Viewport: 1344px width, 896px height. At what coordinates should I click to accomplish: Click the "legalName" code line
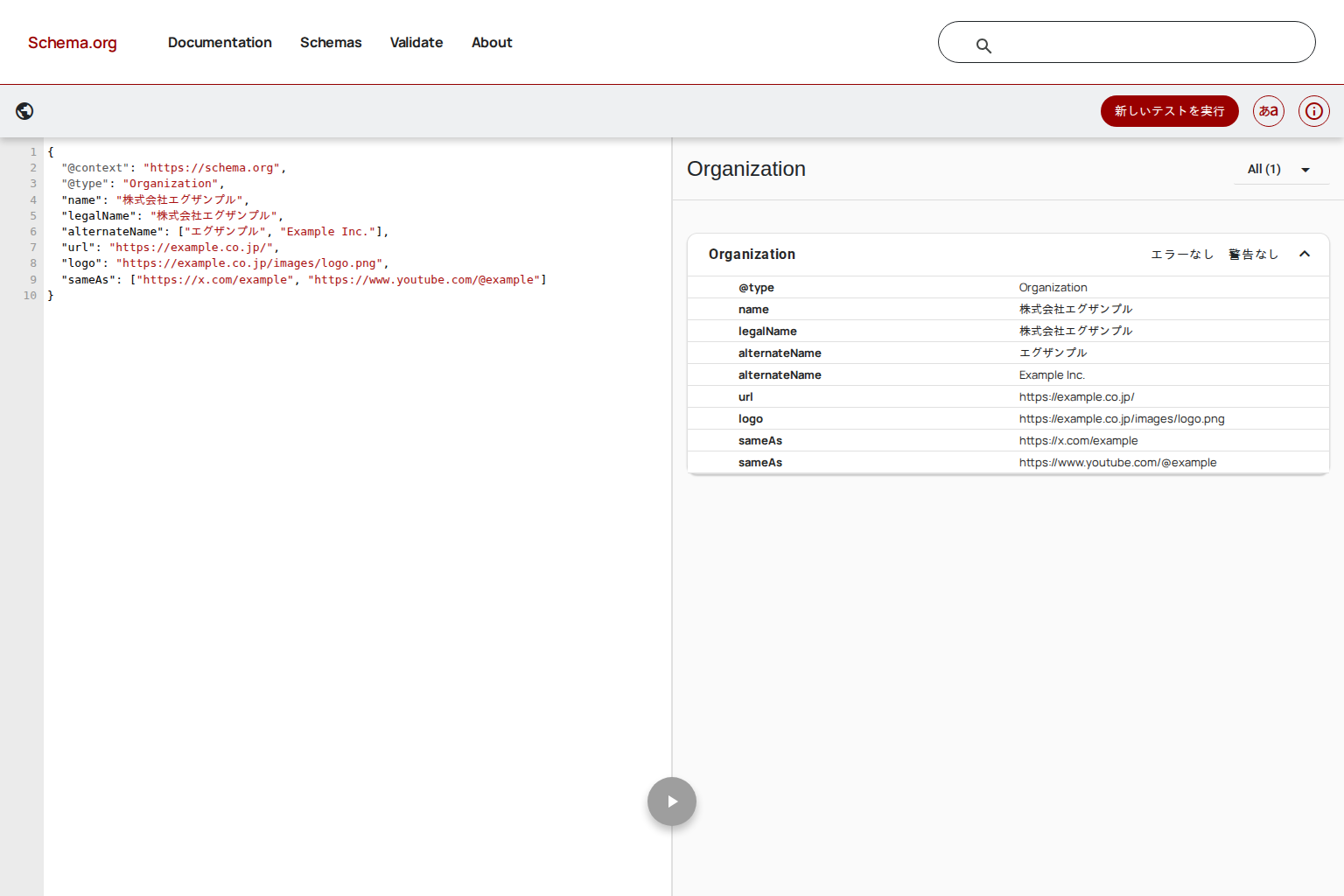172,215
